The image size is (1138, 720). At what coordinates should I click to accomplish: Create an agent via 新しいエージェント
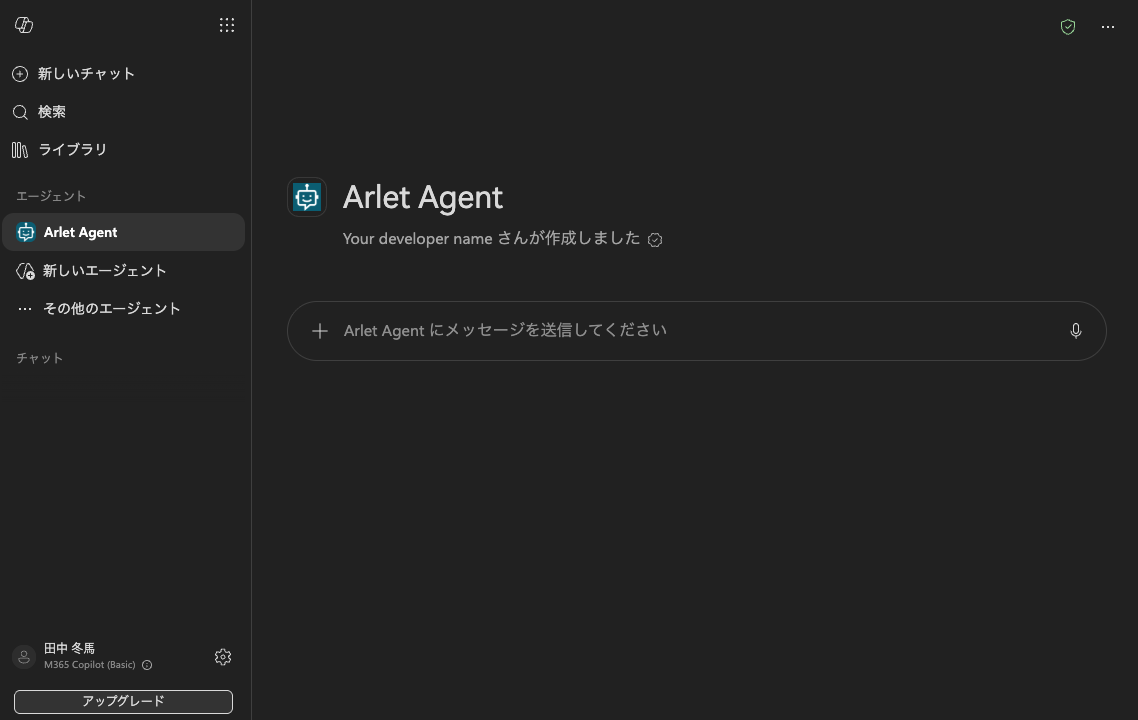pyautogui.click(x=91, y=271)
